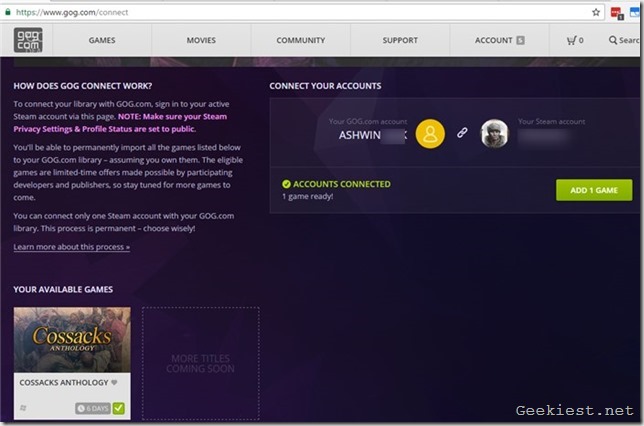Open the Games menu
Image resolution: width=644 pixels, height=426 pixels.
click(x=102, y=41)
